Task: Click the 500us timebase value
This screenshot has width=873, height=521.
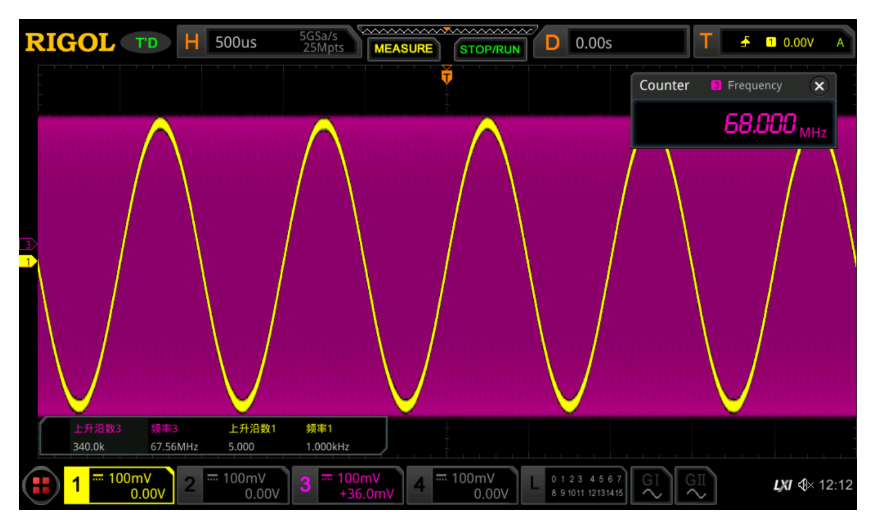Action: pos(236,42)
